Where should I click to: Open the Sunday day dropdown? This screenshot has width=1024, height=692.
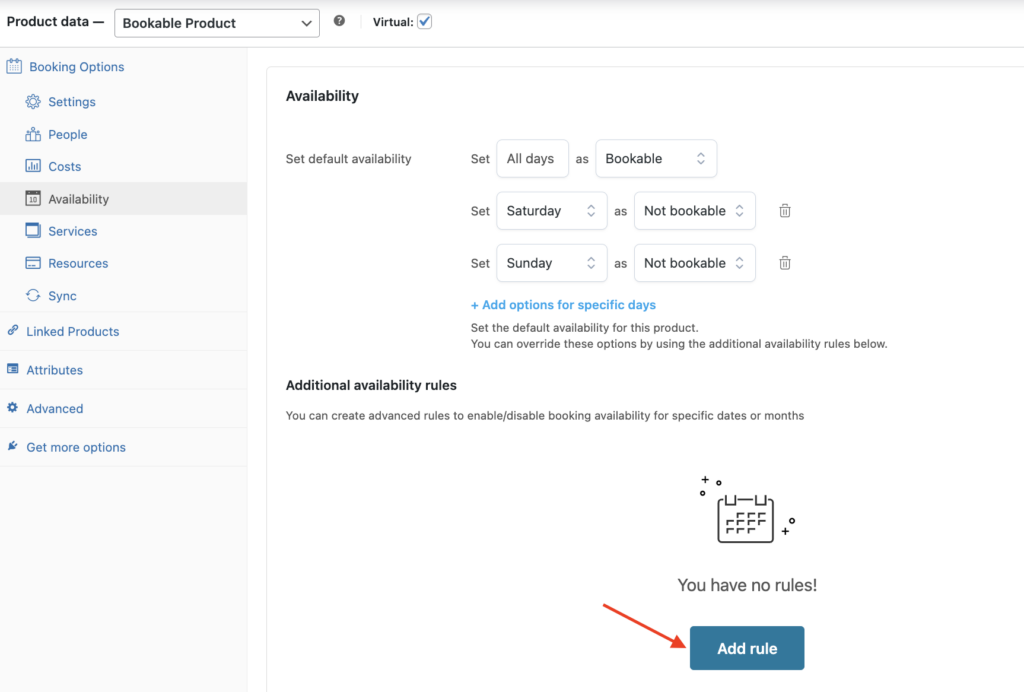pyautogui.click(x=552, y=263)
